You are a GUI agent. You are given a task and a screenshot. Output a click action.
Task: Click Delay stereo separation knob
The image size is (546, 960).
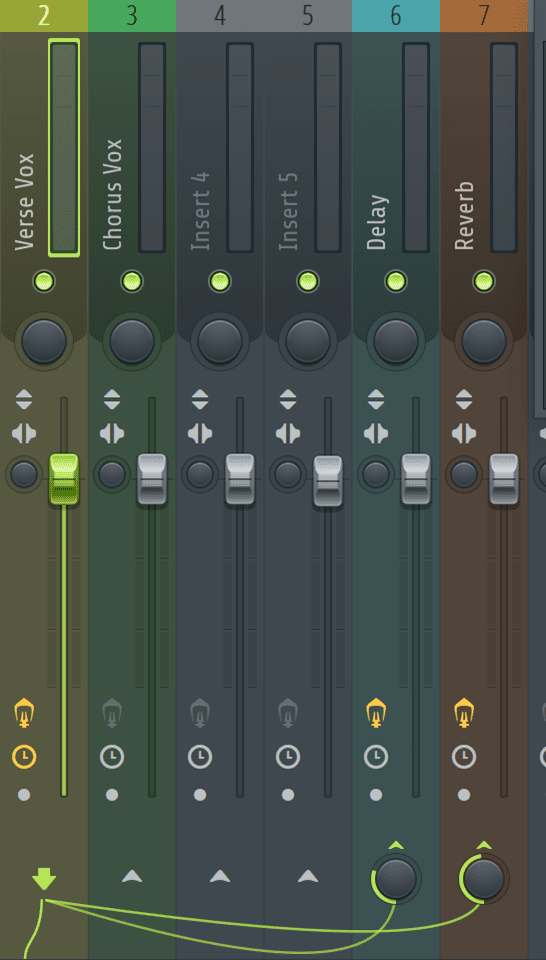pyautogui.click(x=376, y=474)
